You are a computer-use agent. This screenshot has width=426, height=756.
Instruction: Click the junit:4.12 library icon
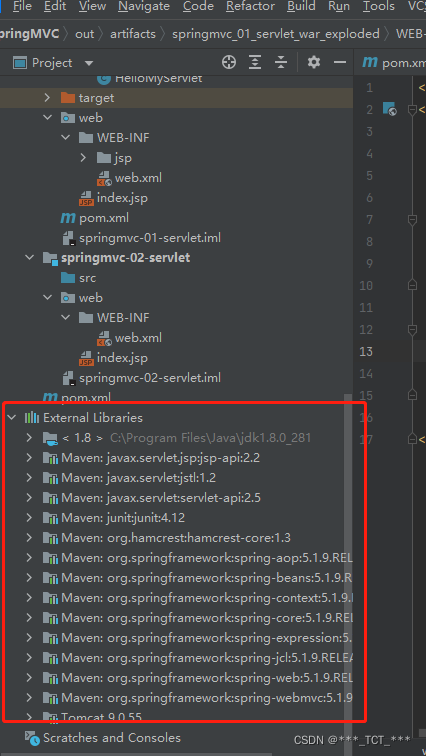(50, 518)
